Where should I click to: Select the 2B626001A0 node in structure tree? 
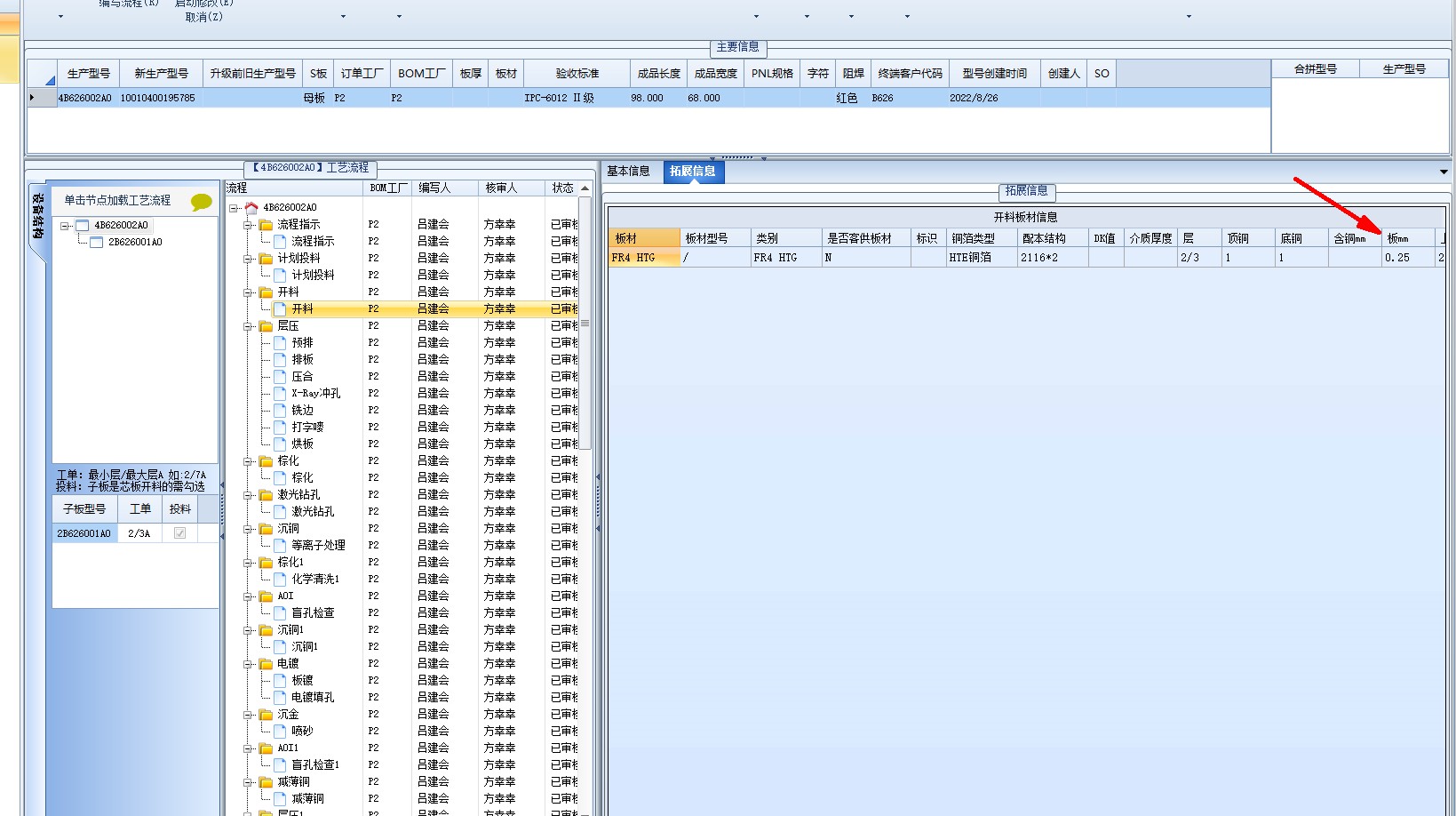135,242
